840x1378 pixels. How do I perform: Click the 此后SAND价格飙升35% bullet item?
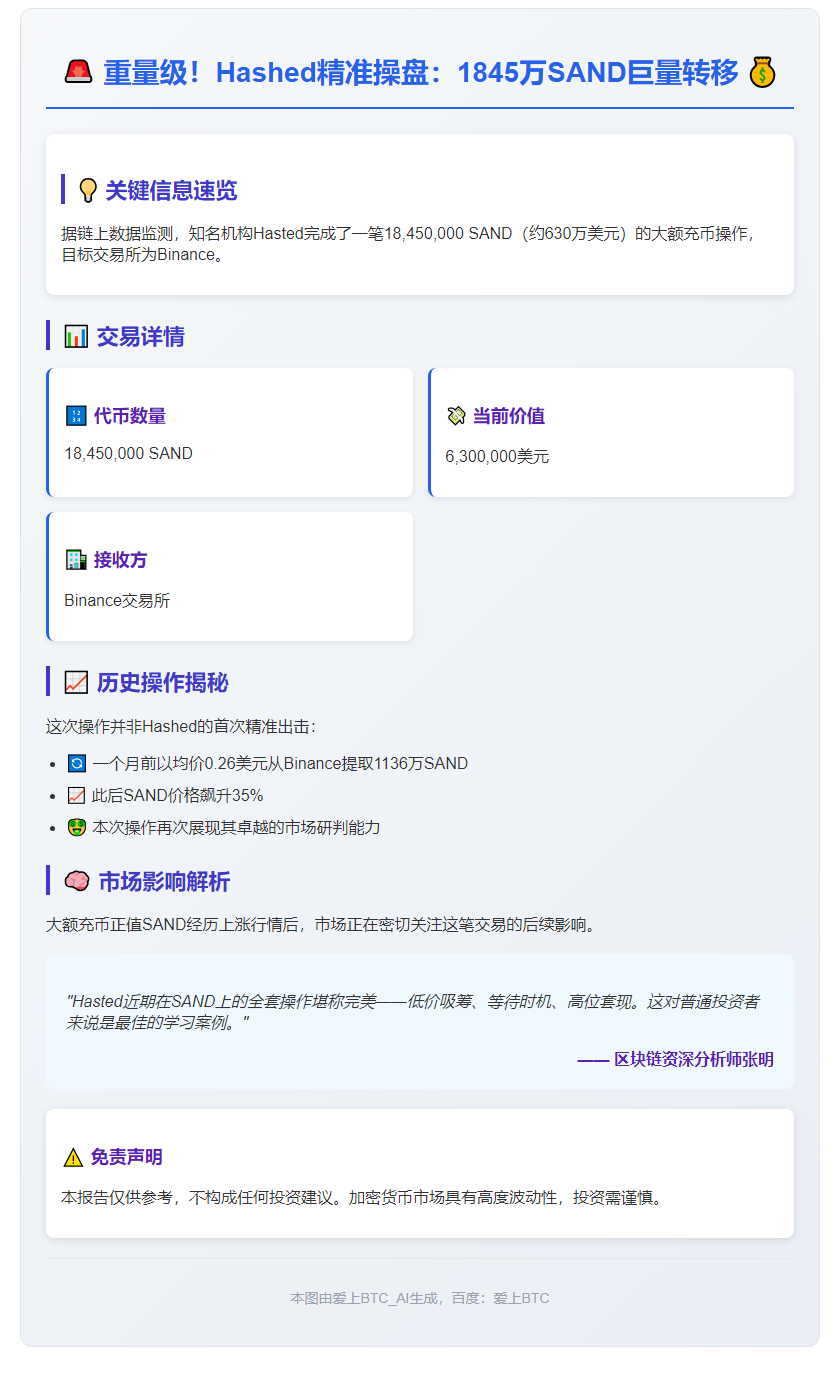click(x=177, y=796)
